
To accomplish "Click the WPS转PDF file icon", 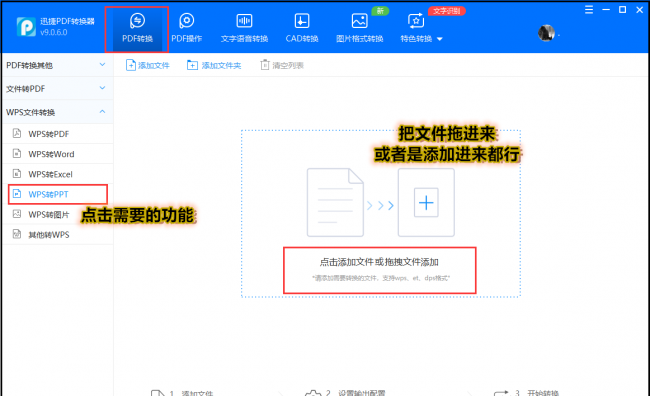I will coord(17,133).
